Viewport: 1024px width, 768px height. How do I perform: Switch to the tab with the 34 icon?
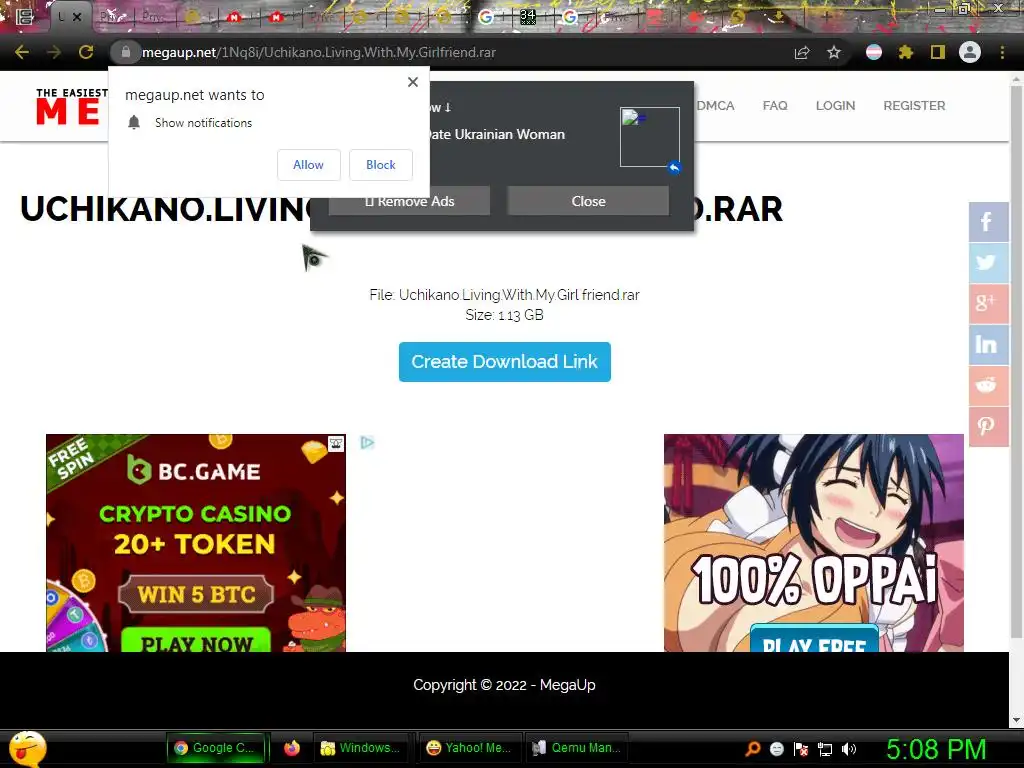tap(528, 17)
